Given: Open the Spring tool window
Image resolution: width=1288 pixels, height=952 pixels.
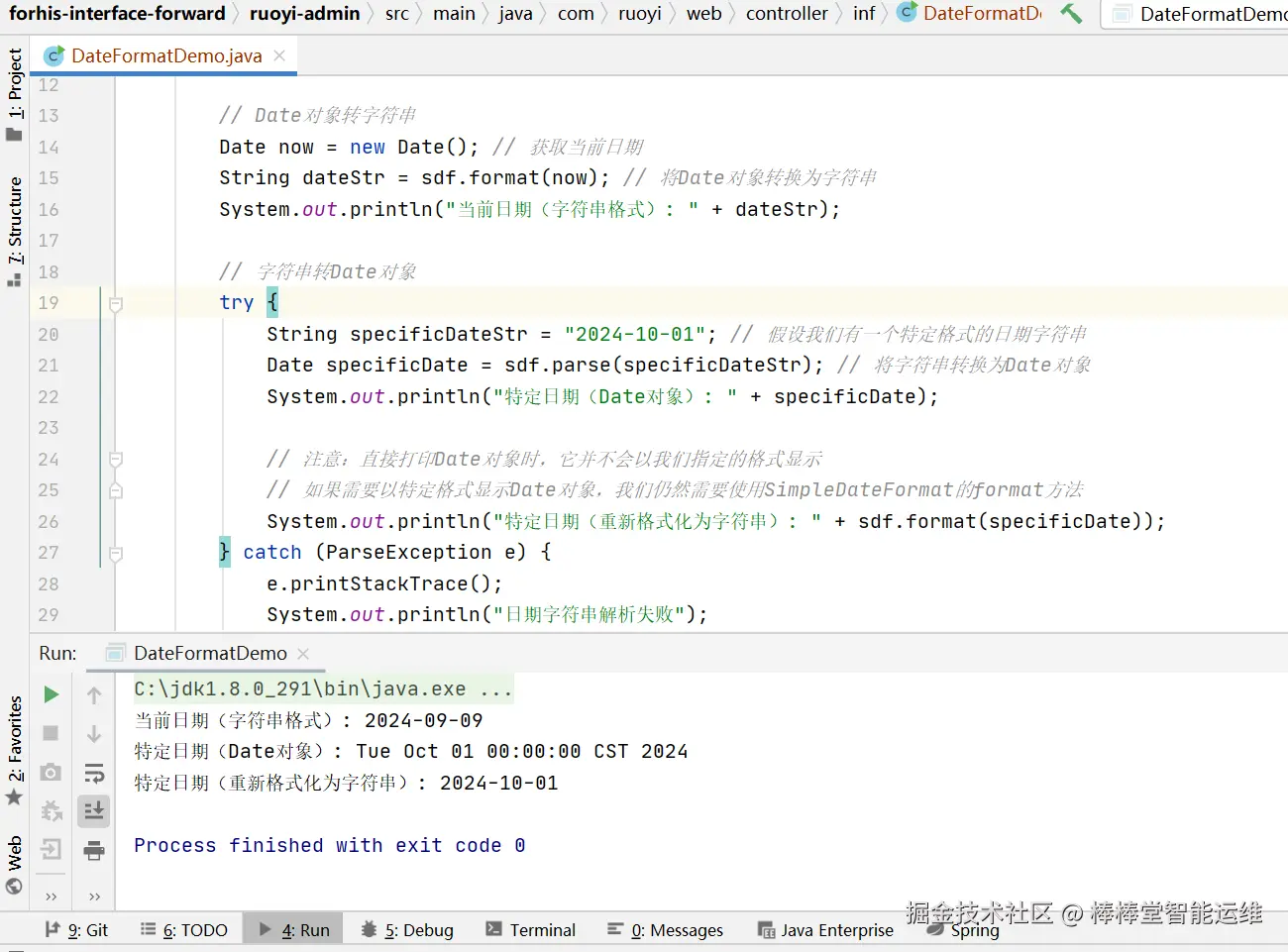Looking at the screenshot, I should (x=963, y=930).
